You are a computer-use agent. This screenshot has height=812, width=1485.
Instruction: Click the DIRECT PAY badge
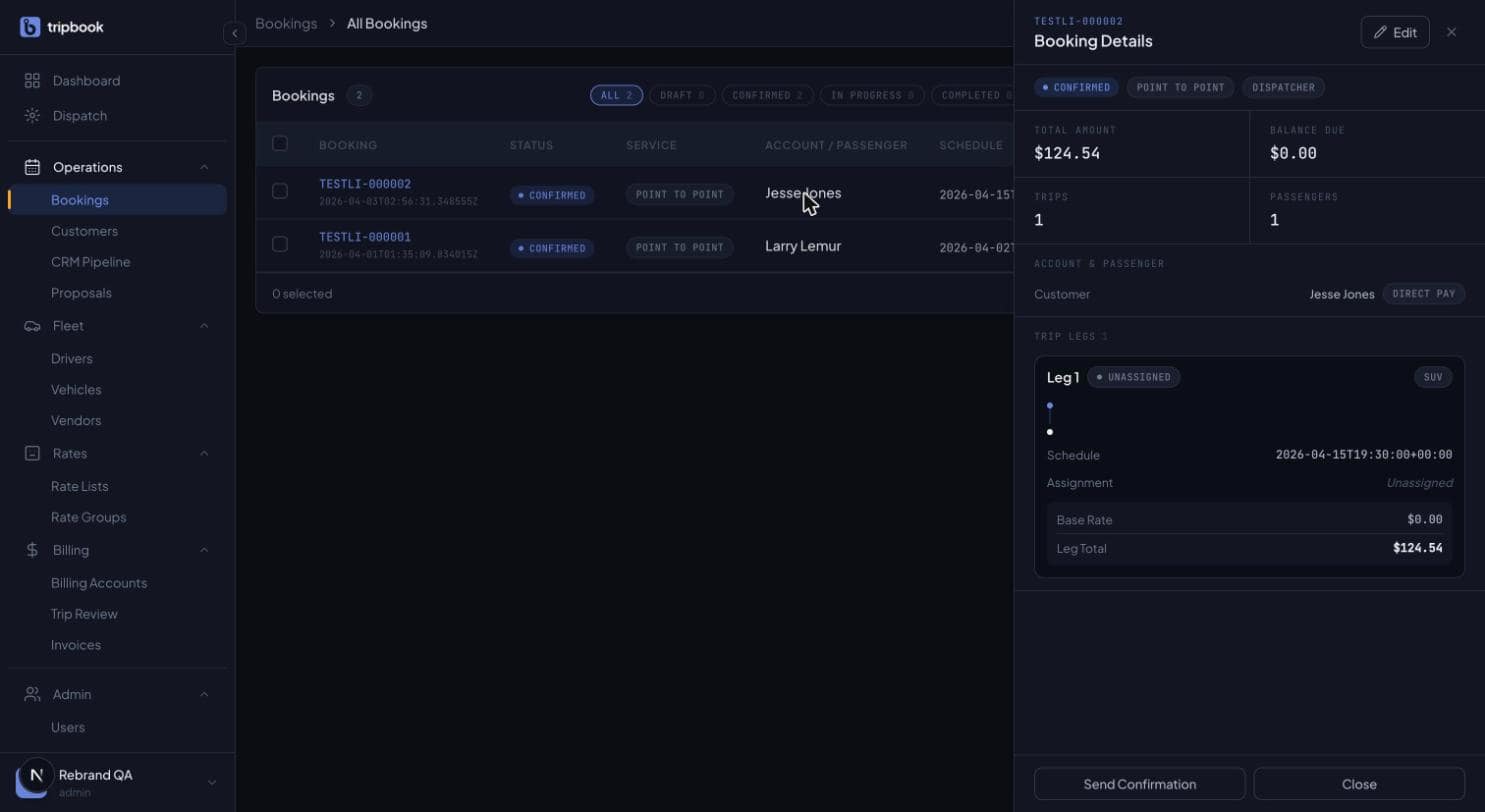coord(1424,294)
